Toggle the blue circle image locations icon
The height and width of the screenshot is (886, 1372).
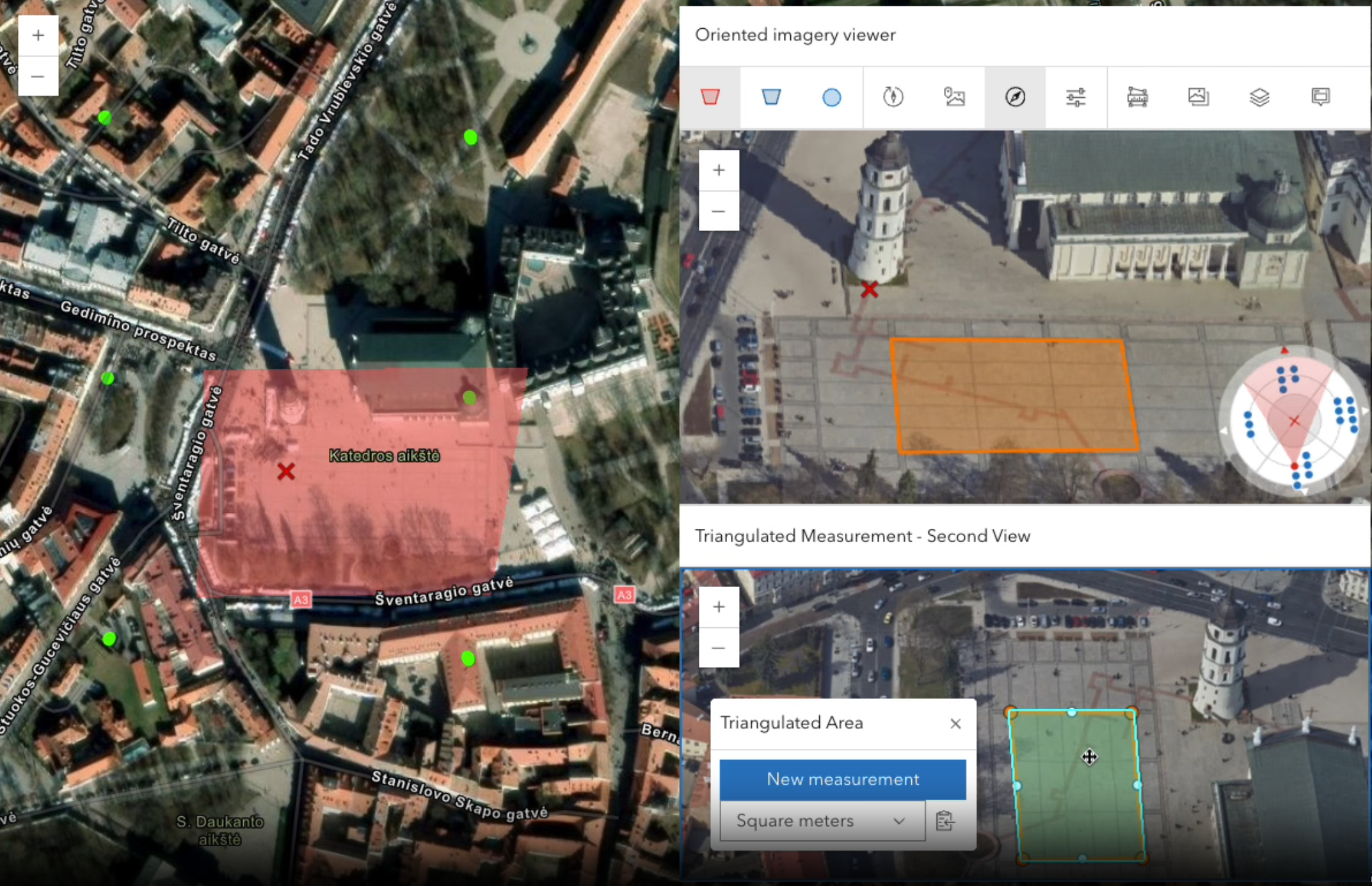tap(831, 97)
